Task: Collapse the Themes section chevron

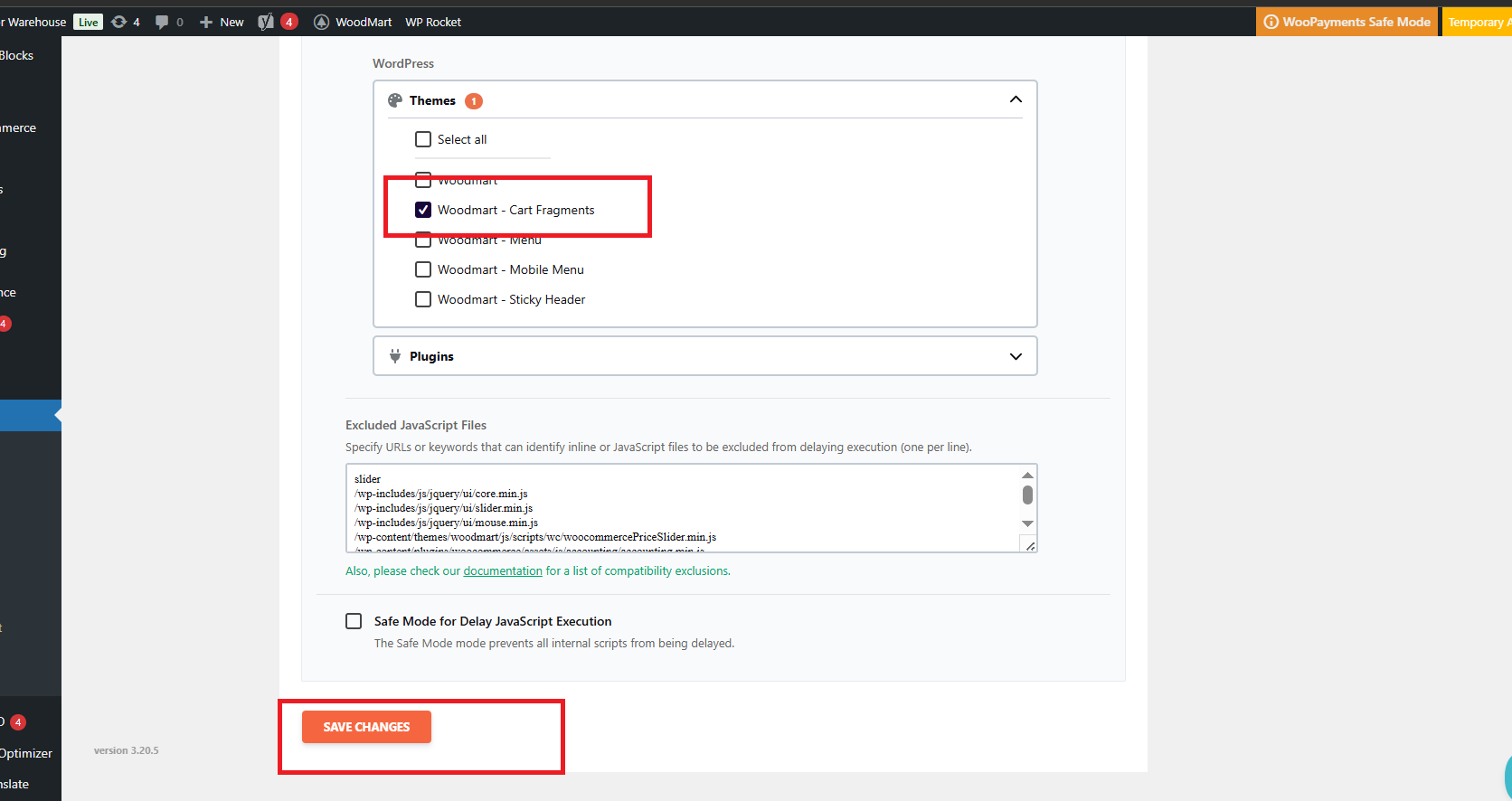Action: coord(1016,99)
